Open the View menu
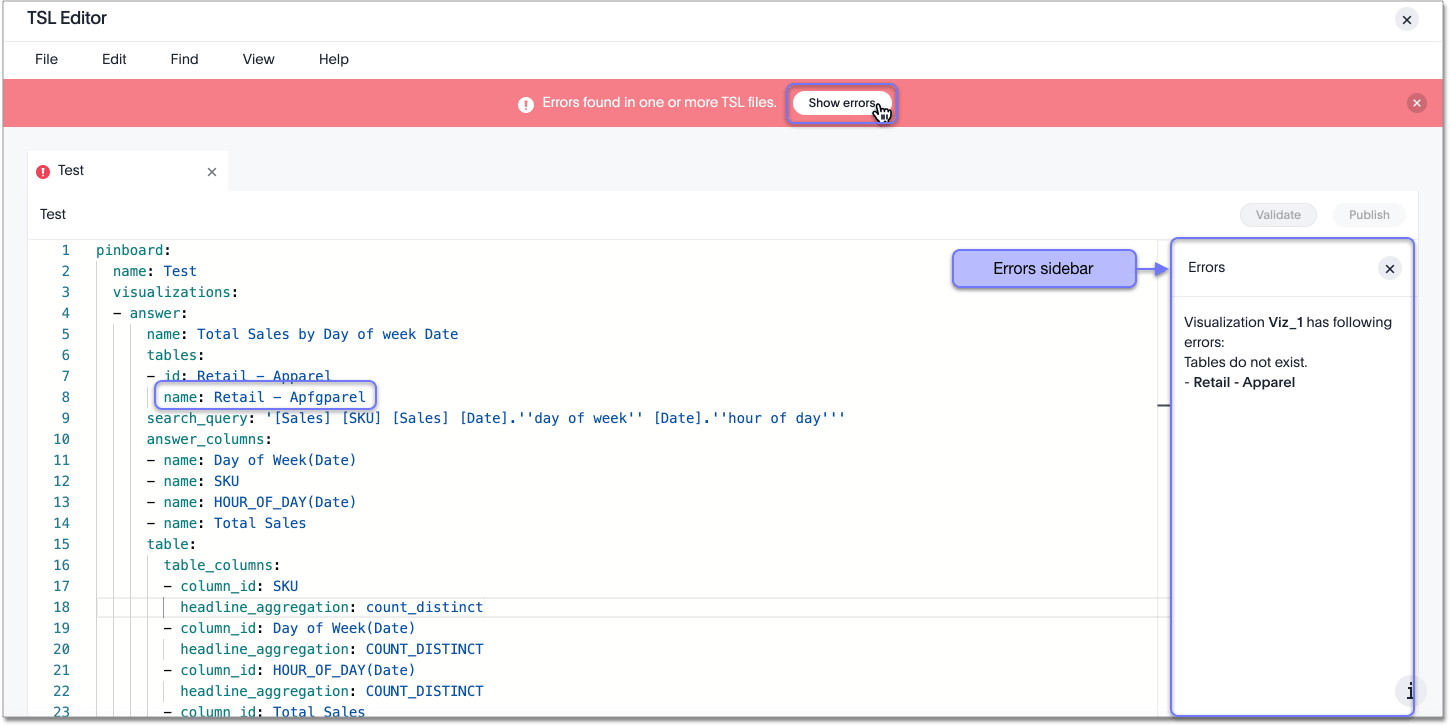Viewport: 1450px width, 726px height. coord(258,59)
